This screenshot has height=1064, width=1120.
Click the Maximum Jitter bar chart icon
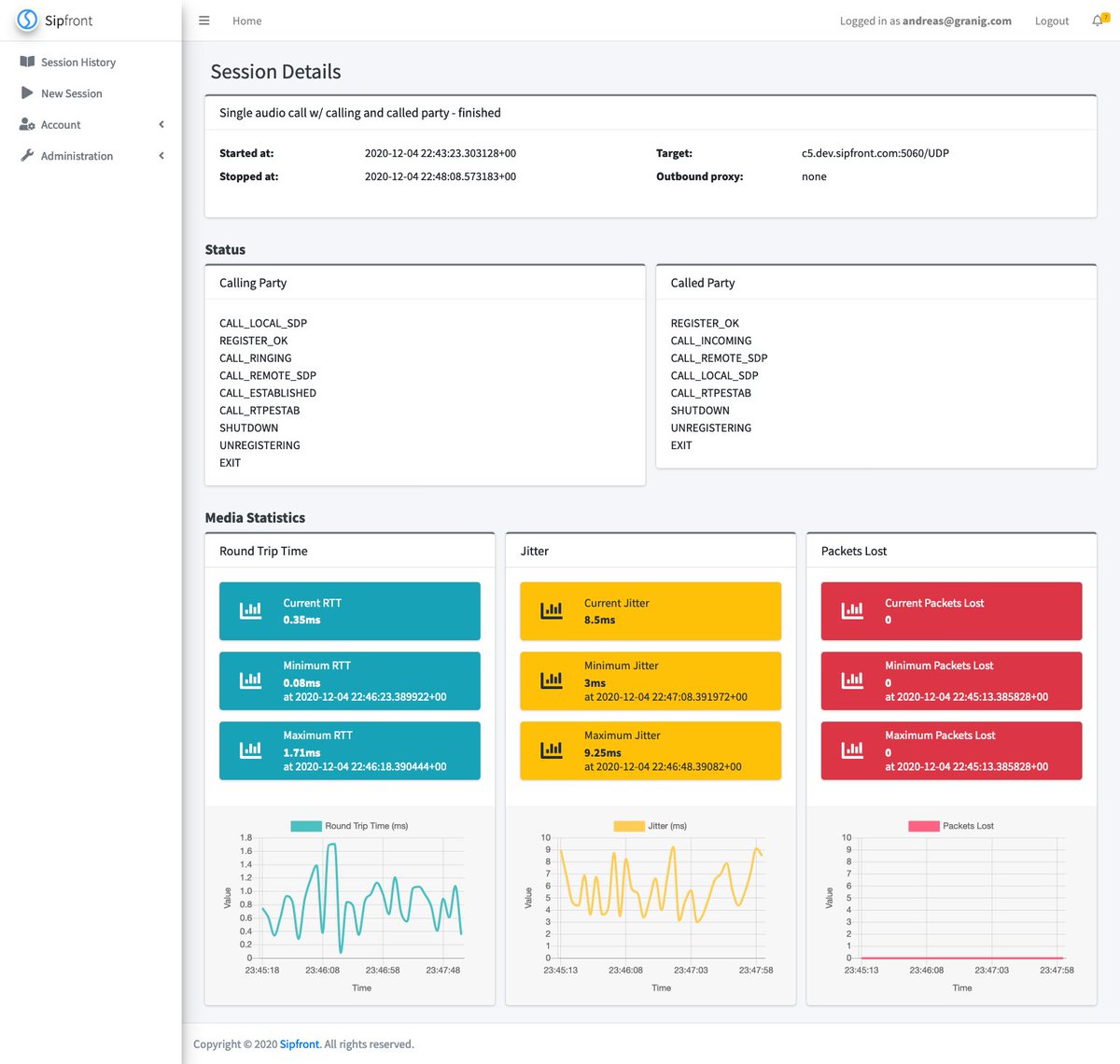pyautogui.click(x=550, y=749)
